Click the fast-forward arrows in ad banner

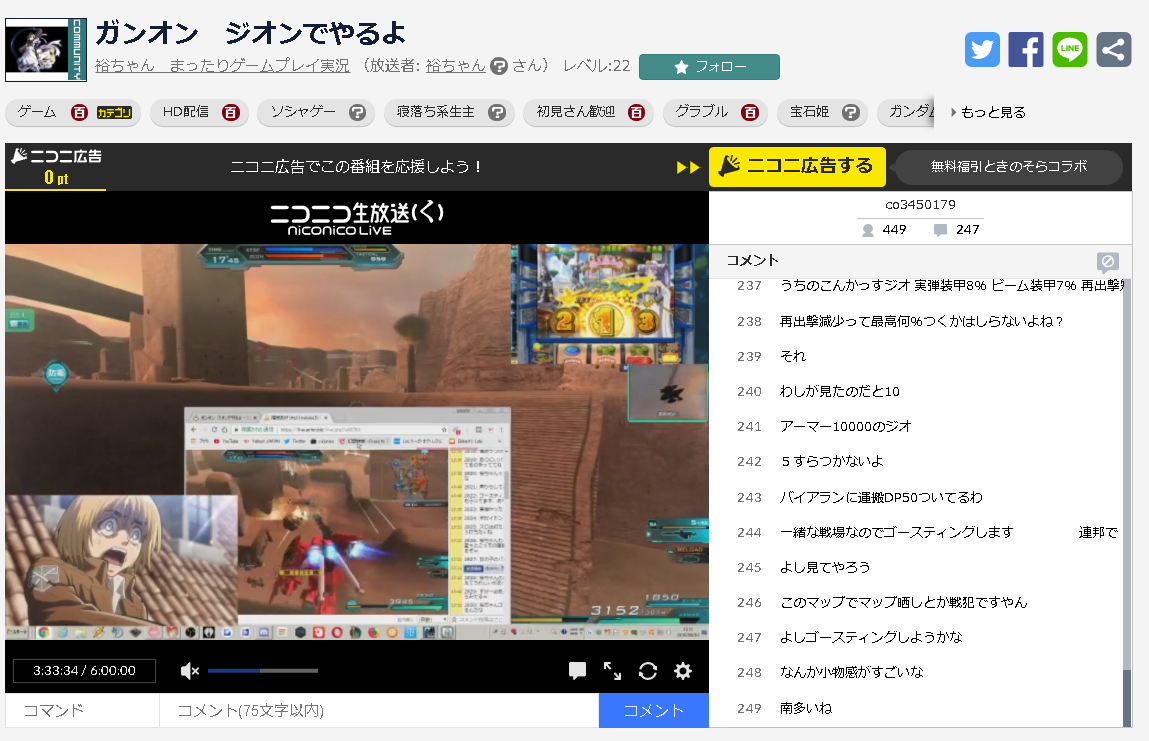[x=688, y=167]
